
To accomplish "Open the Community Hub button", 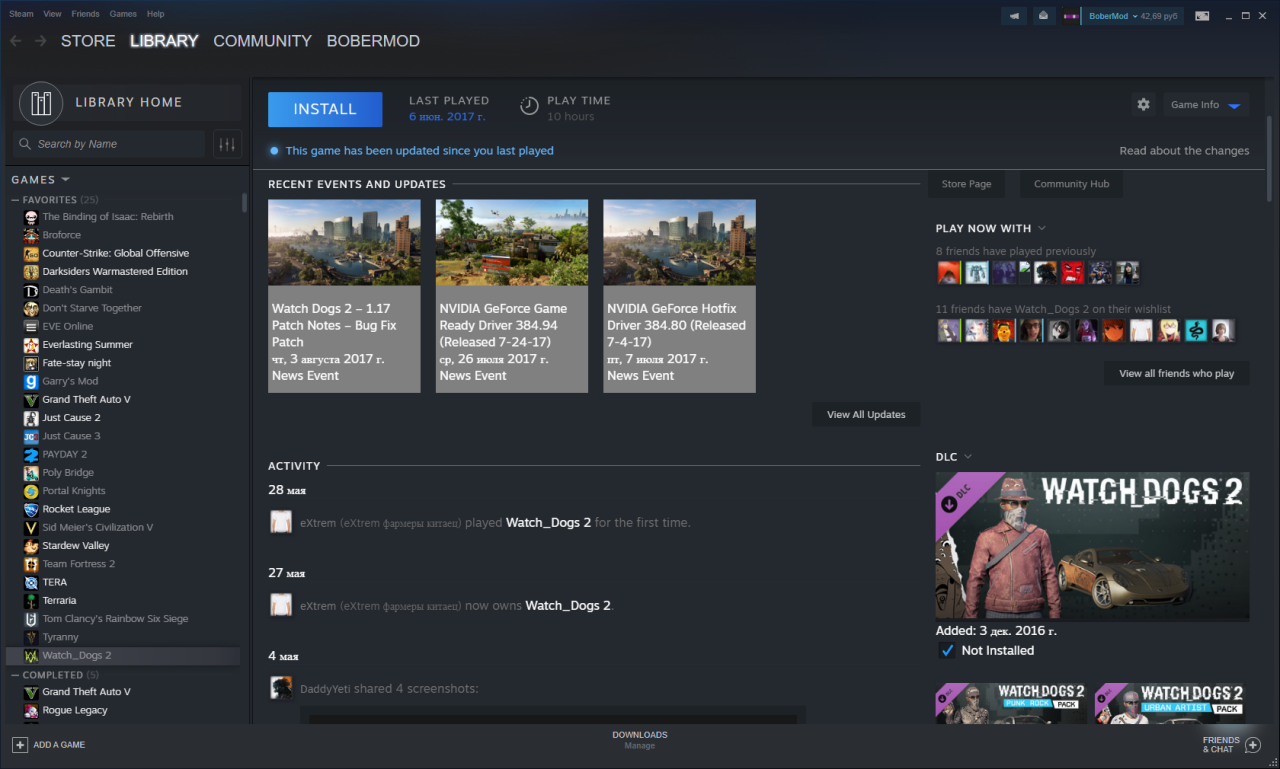I will pos(1071,184).
